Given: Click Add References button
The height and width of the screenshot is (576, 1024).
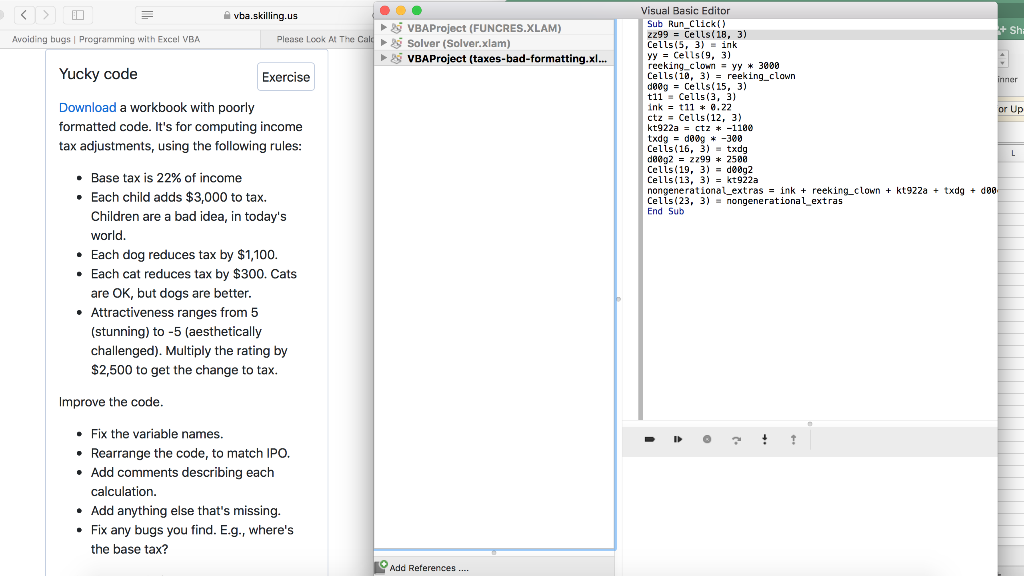Looking at the screenshot, I should click(428, 568).
